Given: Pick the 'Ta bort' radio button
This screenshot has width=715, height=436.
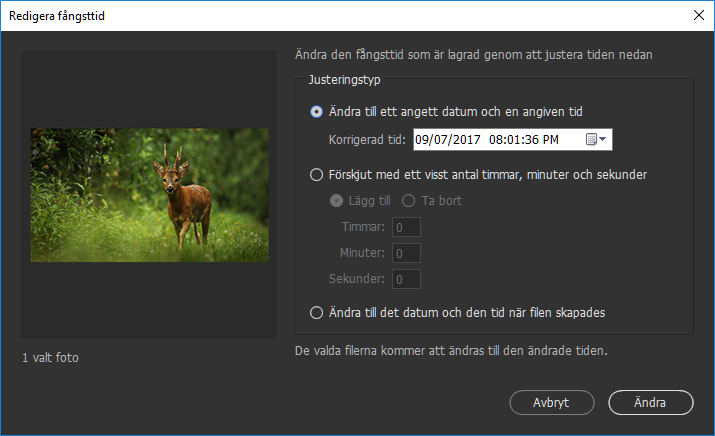Looking at the screenshot, I should [x=408, y=200].
